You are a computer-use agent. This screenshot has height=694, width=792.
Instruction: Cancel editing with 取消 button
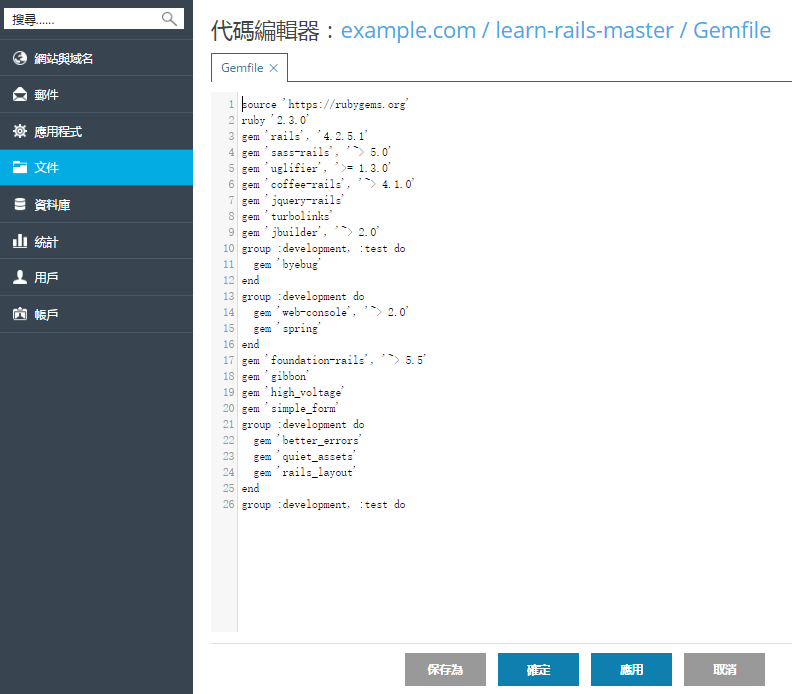724,669
